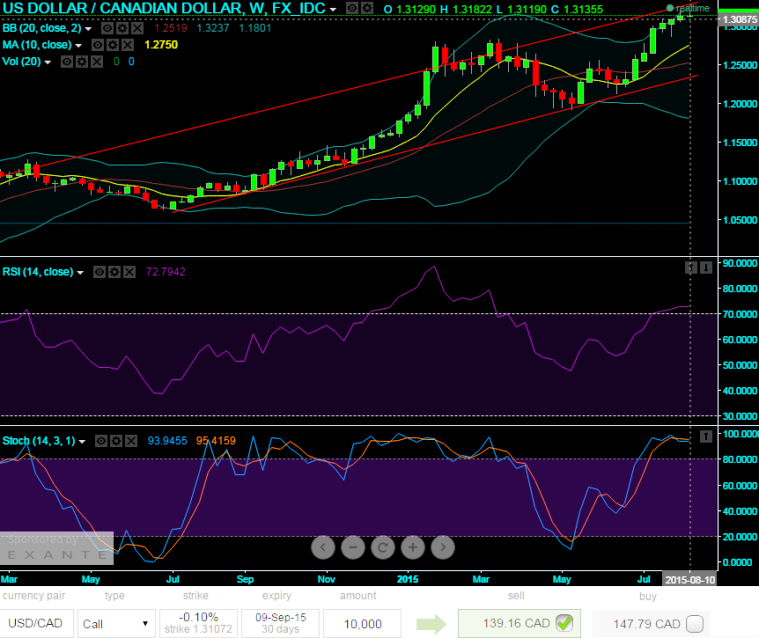
Task: Reset the chart view with the circular arrow
Action: (383, 547)
